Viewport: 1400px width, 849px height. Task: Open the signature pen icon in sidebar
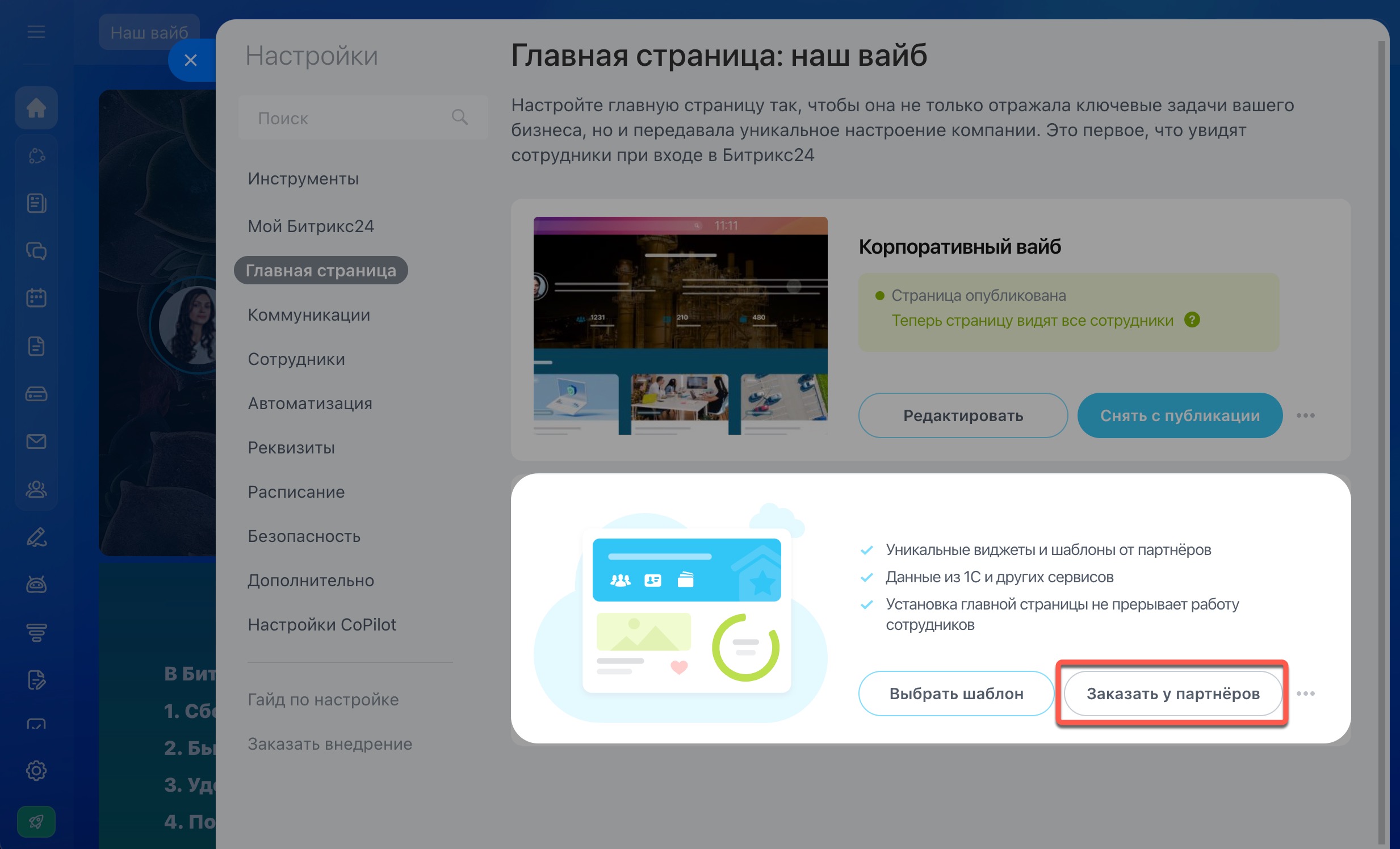[x=36, y=537]
